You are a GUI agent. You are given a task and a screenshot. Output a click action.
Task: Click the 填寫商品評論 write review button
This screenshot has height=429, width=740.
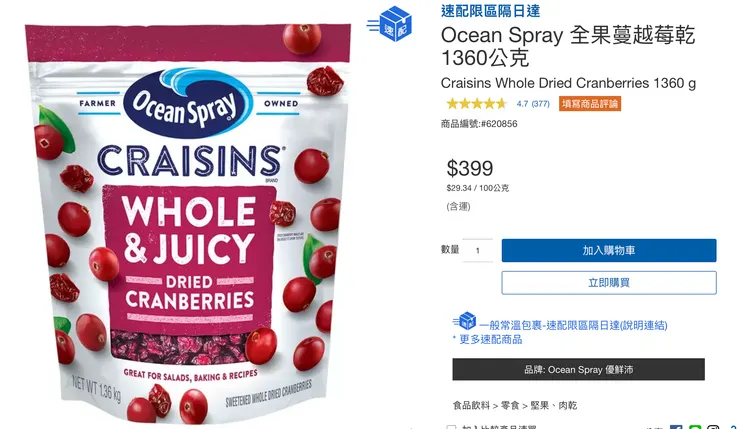(x=590, y=104)
